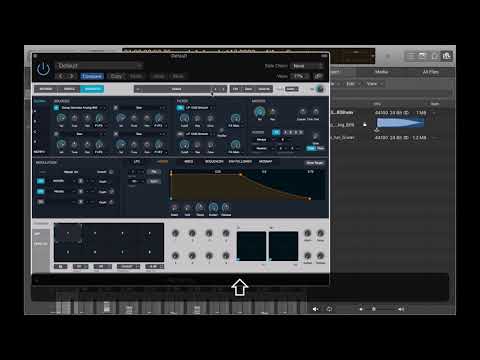Adjust the master Vol knob
The height and width of the screenshot is (360, 480).
(260, 112)
